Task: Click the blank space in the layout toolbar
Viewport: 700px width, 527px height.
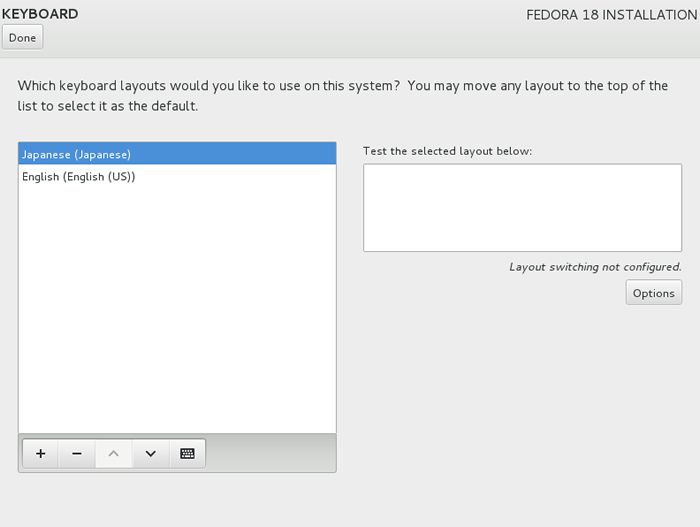Action: (x=271, y=453)
